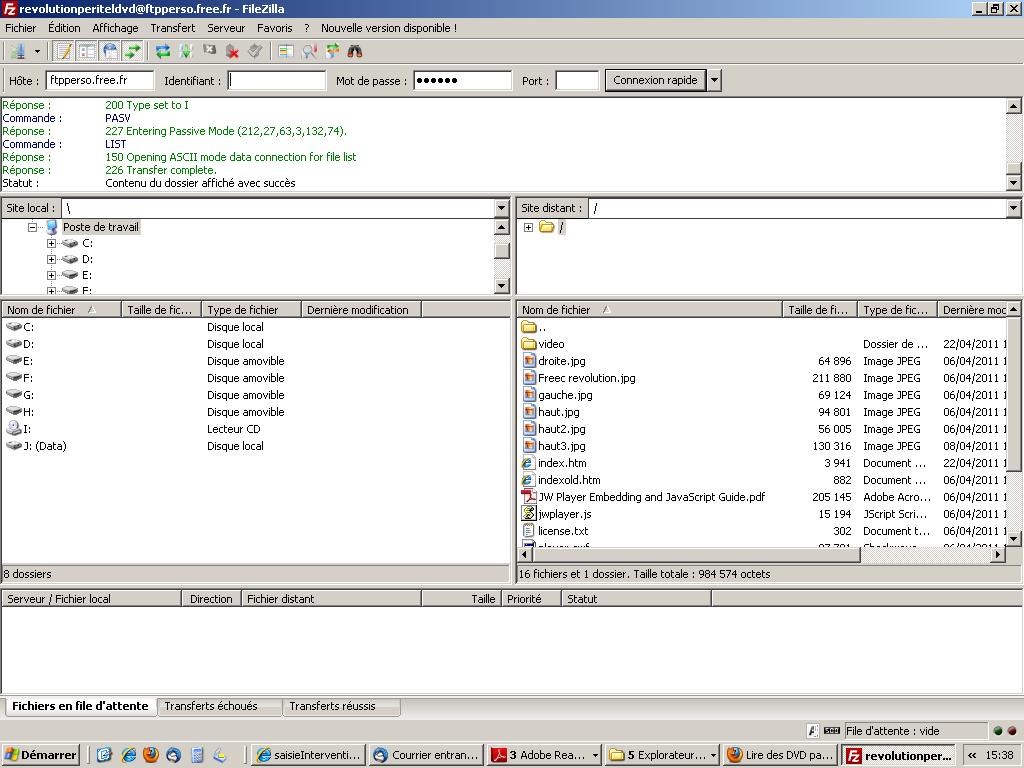Go to the remote parent folder (..)
Image resolution: width=1024 pixels, height=768 pixels.
(534, 327)
